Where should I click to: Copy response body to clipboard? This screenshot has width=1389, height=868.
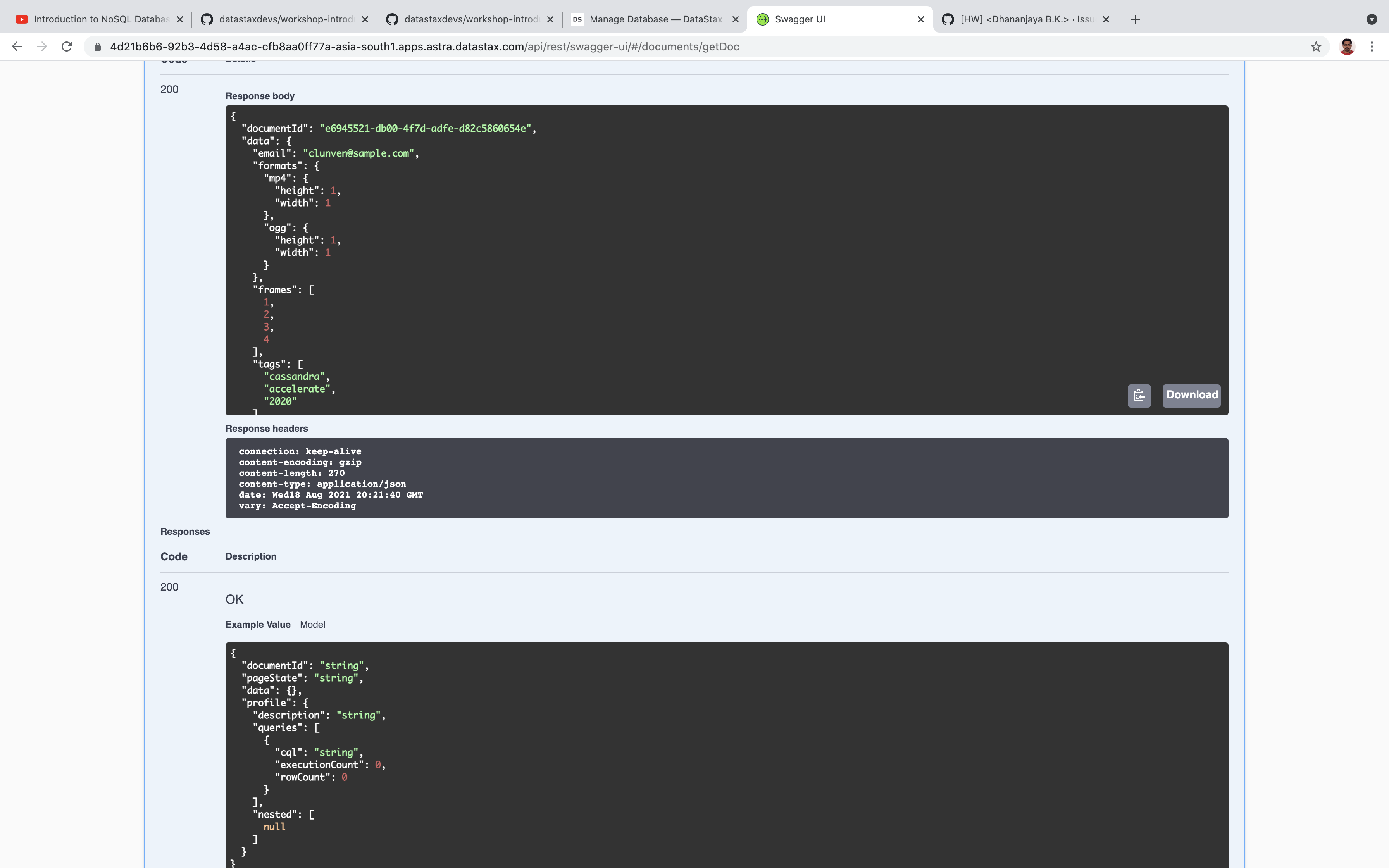click(x=1139, y=396)
